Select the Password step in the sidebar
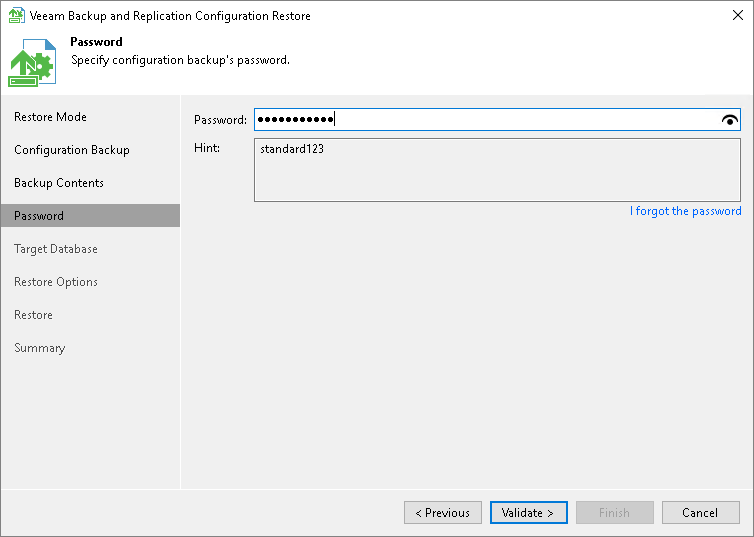This screenshot has height=537, width=754. 39,216
